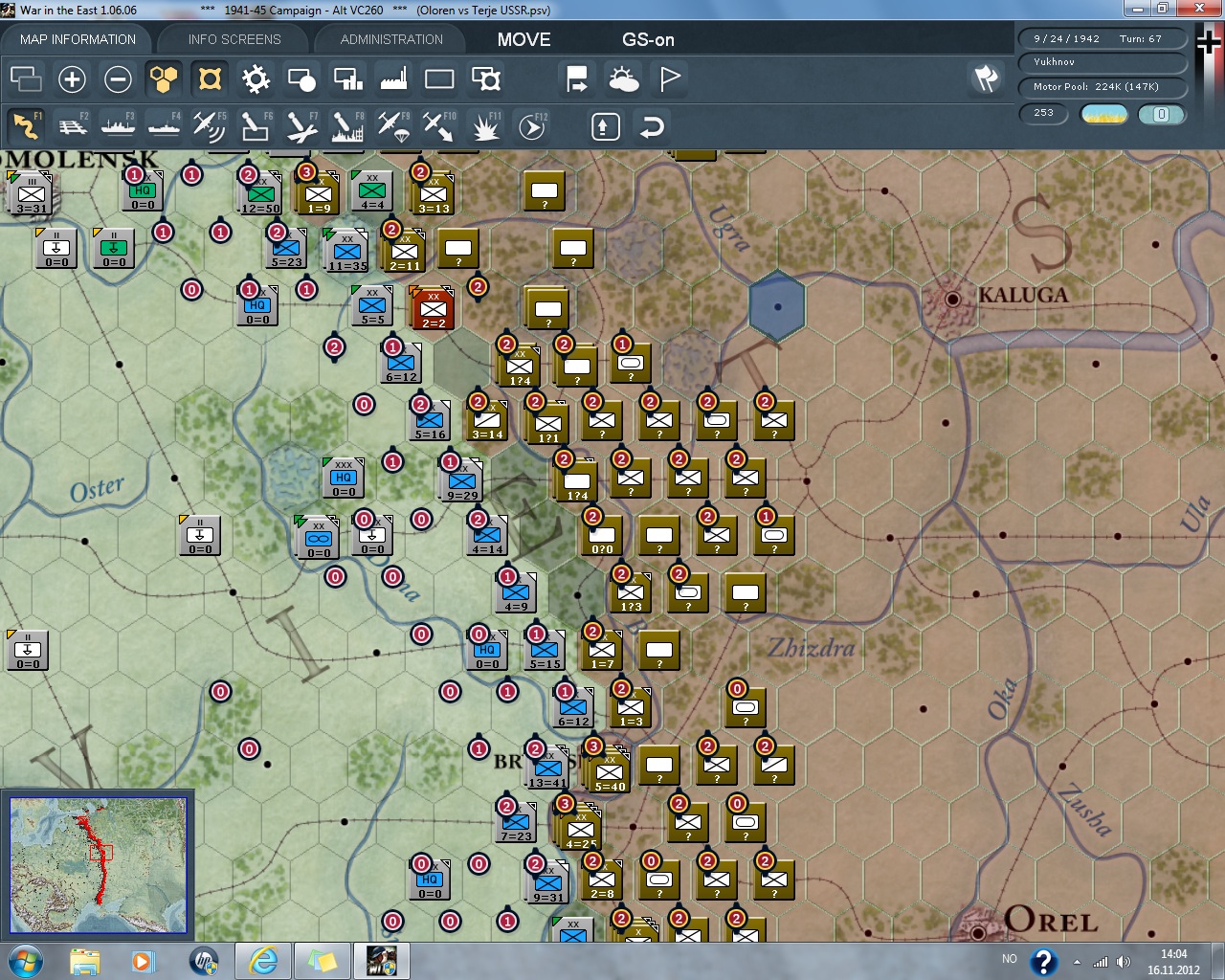Click the white pennant flag icon

point(670,78)
